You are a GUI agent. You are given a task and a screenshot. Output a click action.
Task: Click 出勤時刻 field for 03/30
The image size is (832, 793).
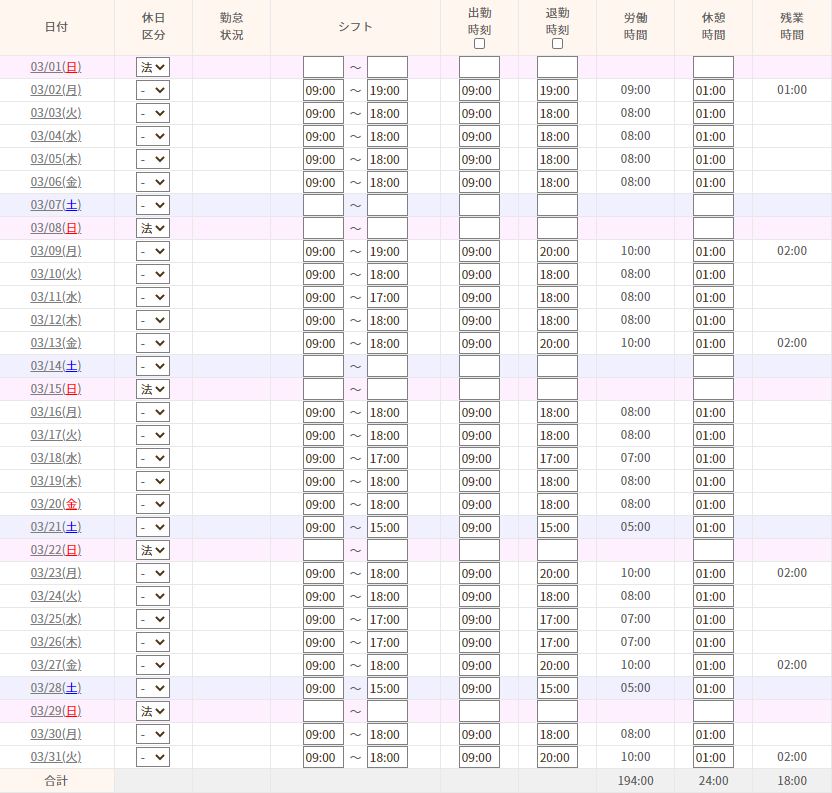479,735
